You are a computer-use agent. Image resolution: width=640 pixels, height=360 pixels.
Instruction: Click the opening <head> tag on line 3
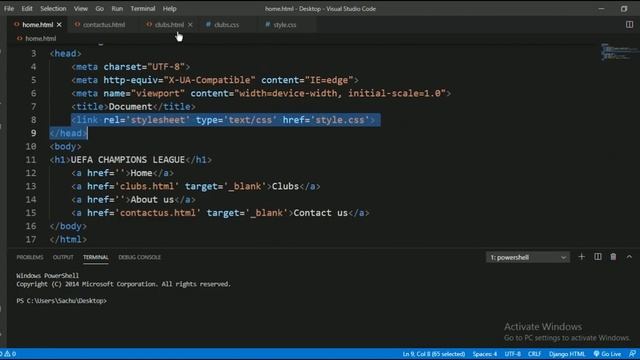(65, 53)
